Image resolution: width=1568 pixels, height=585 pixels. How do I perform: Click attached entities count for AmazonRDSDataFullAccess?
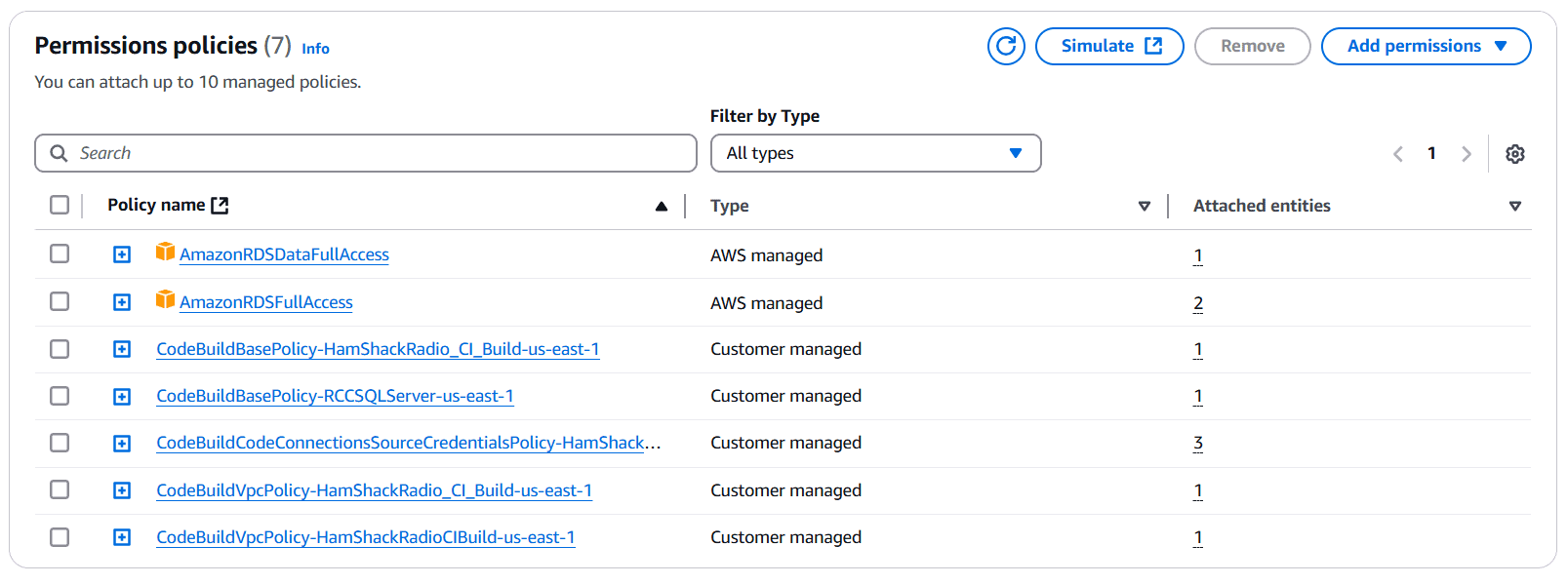click(1198, 255)
